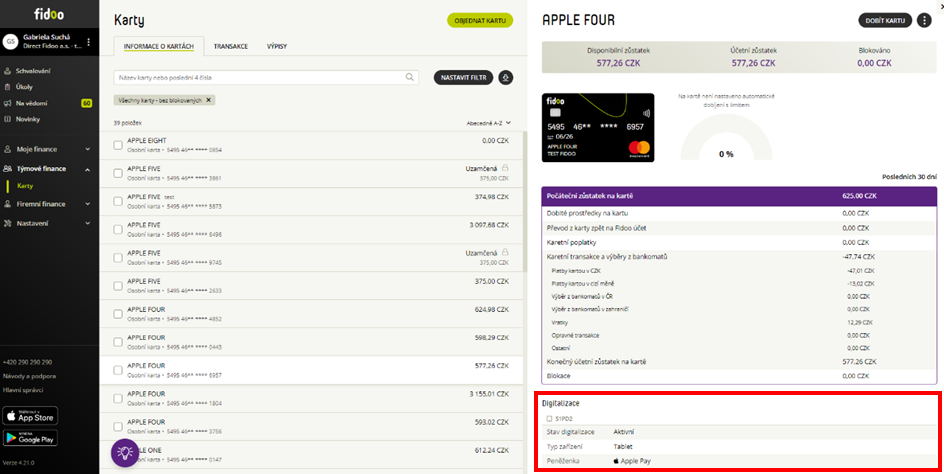Click the 60 badge next to Na vědomí
The width and height of the screenshot is (944, 474).
point(87,103)
